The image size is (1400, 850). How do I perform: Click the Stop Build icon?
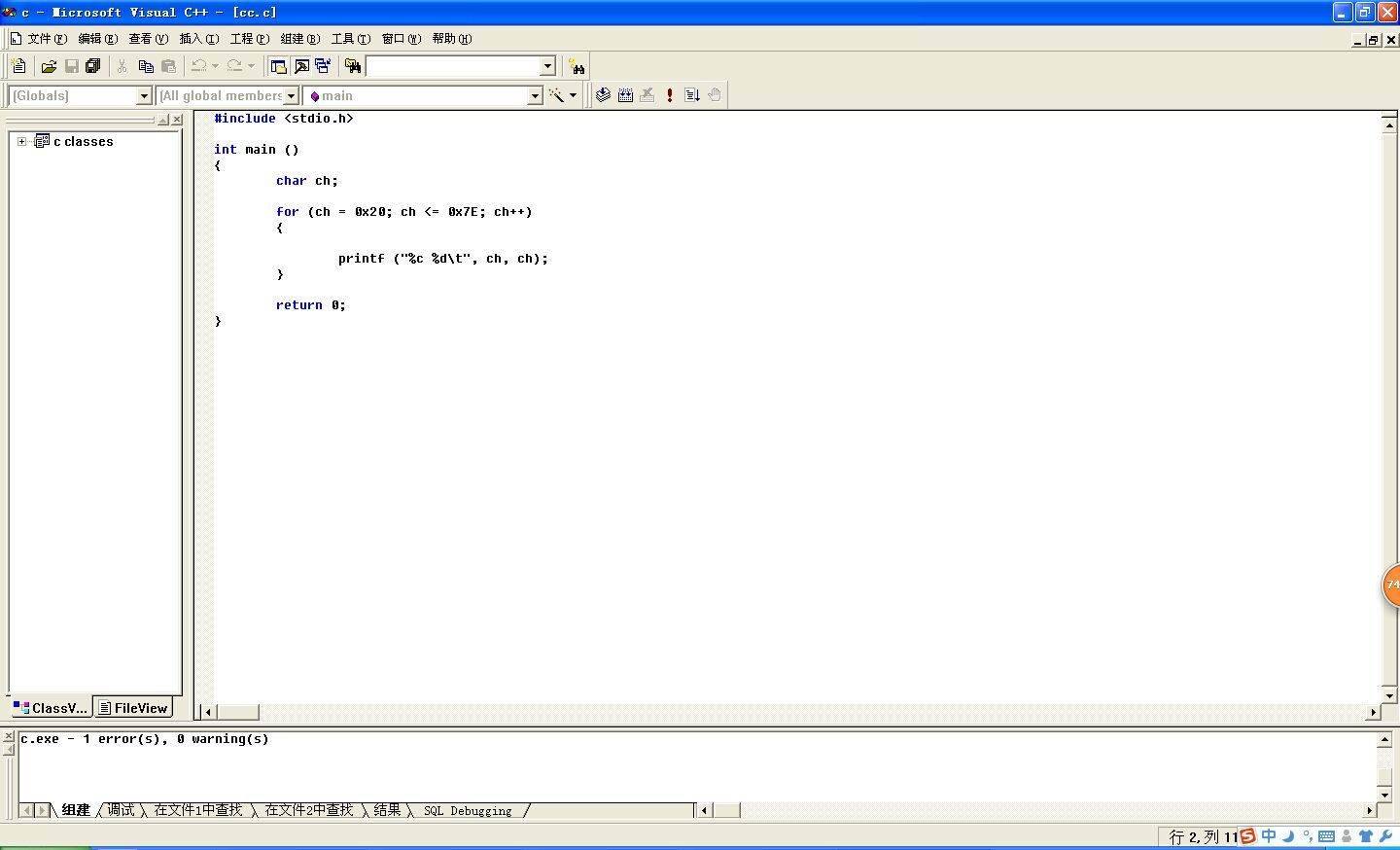(x=647, y=95)
